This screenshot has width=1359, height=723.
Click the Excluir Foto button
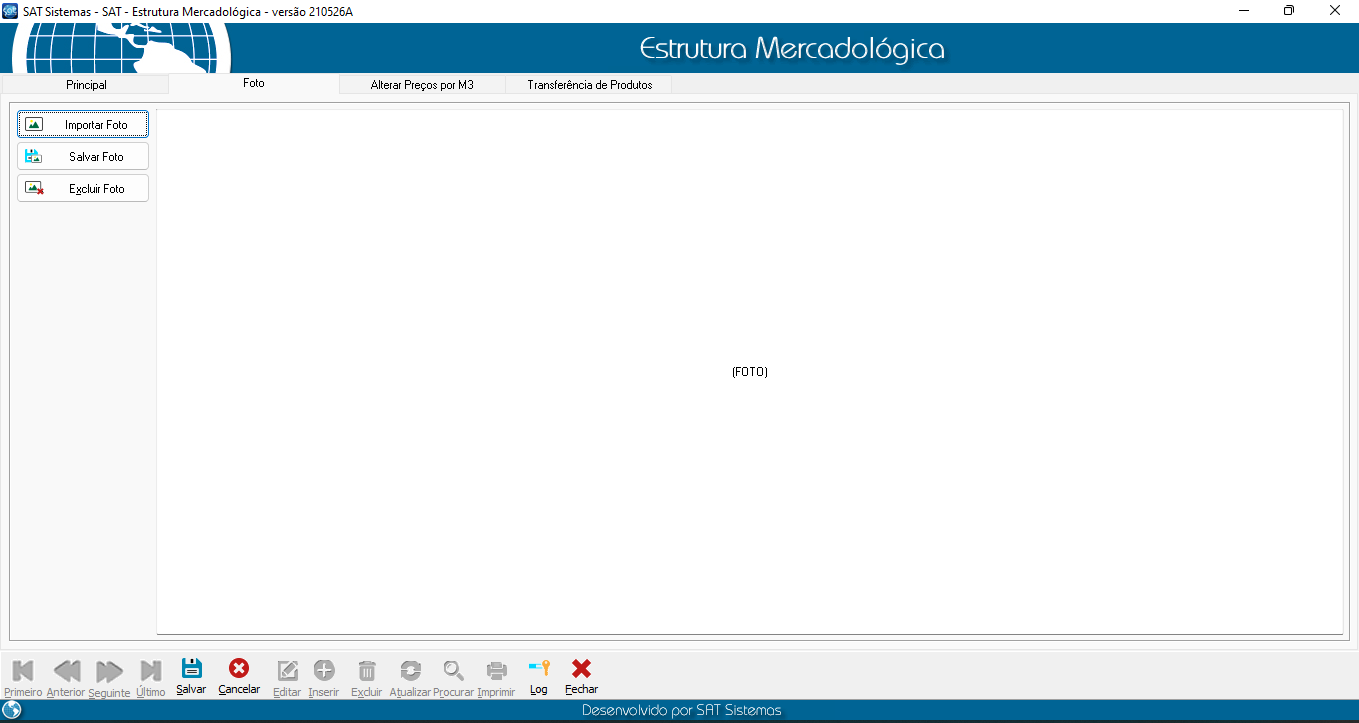83,189
